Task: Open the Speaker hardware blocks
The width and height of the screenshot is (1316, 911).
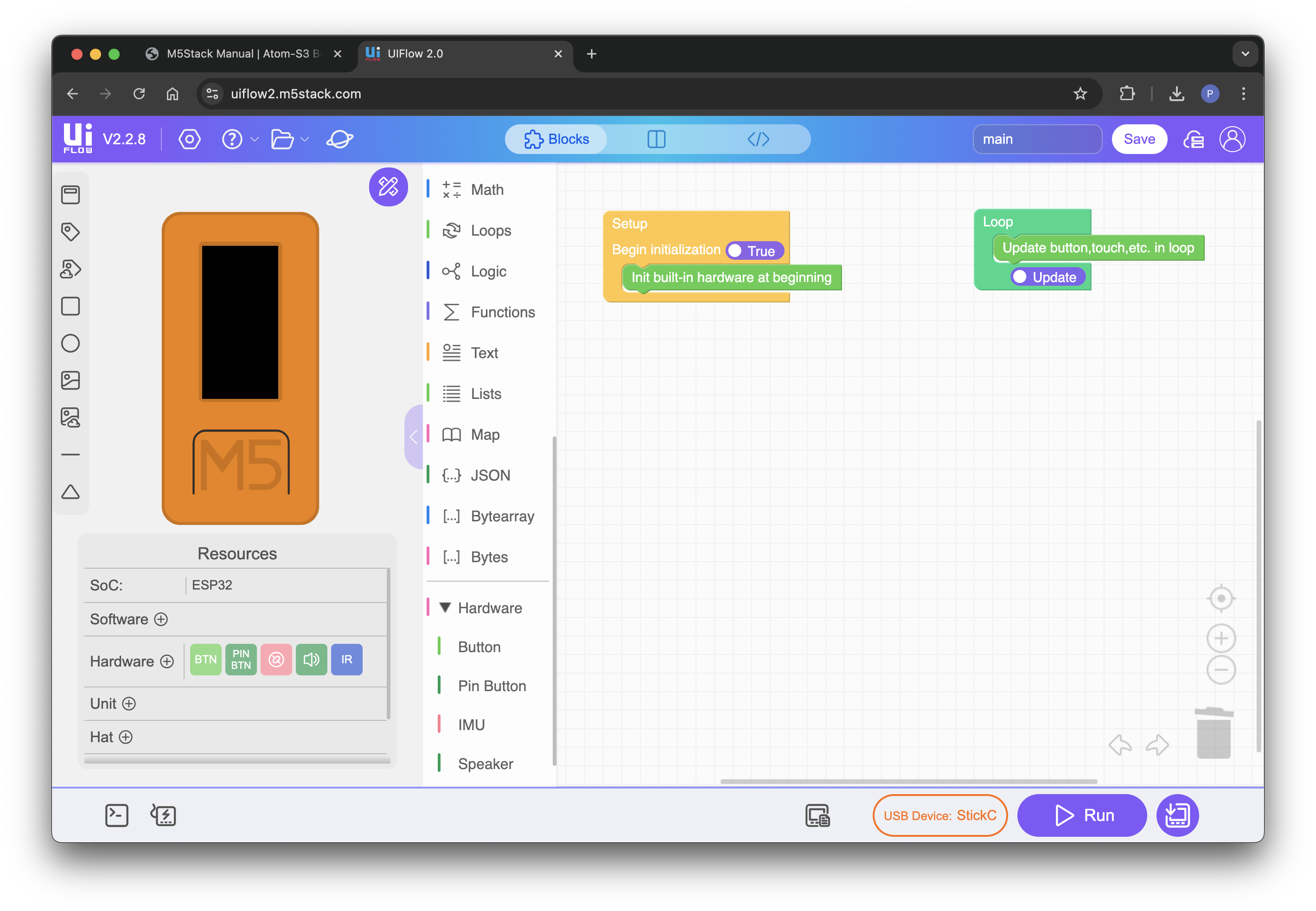Action: (486, 764)
